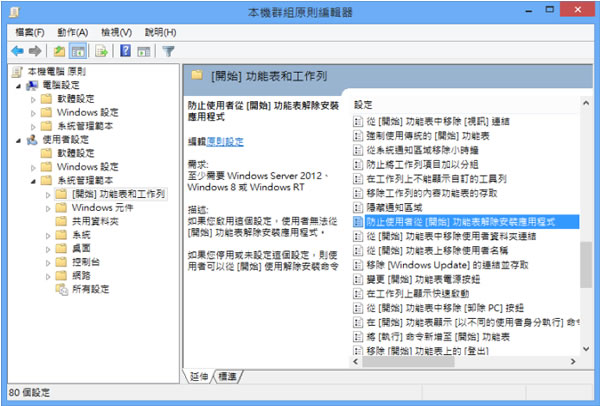Go up one level with folder-up icon

point(59,51)
